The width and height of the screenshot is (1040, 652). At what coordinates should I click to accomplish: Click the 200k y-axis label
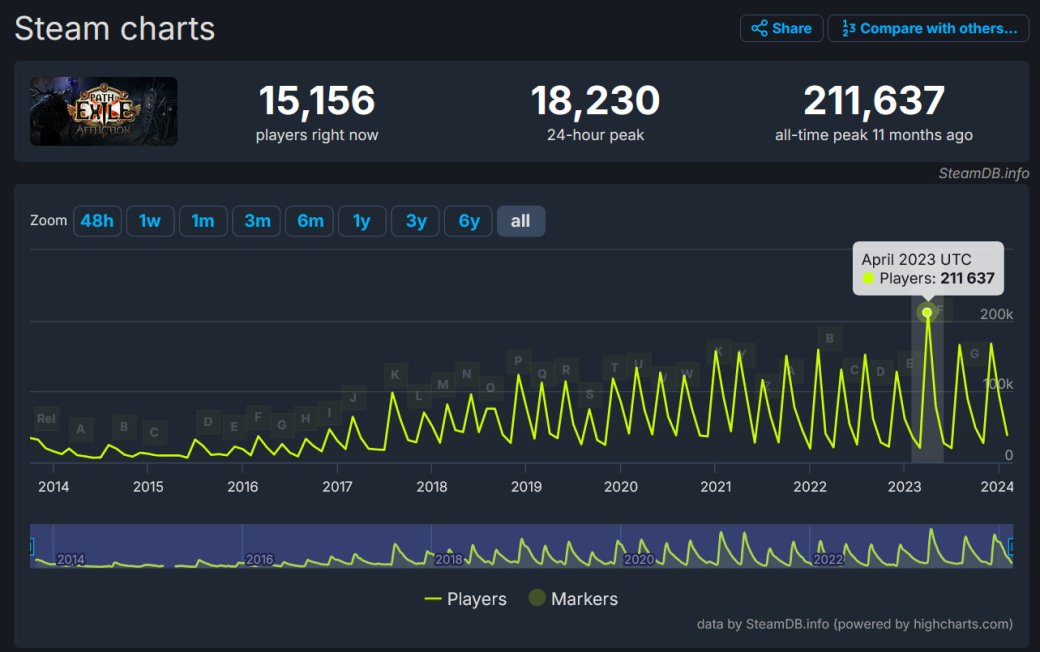996,314
